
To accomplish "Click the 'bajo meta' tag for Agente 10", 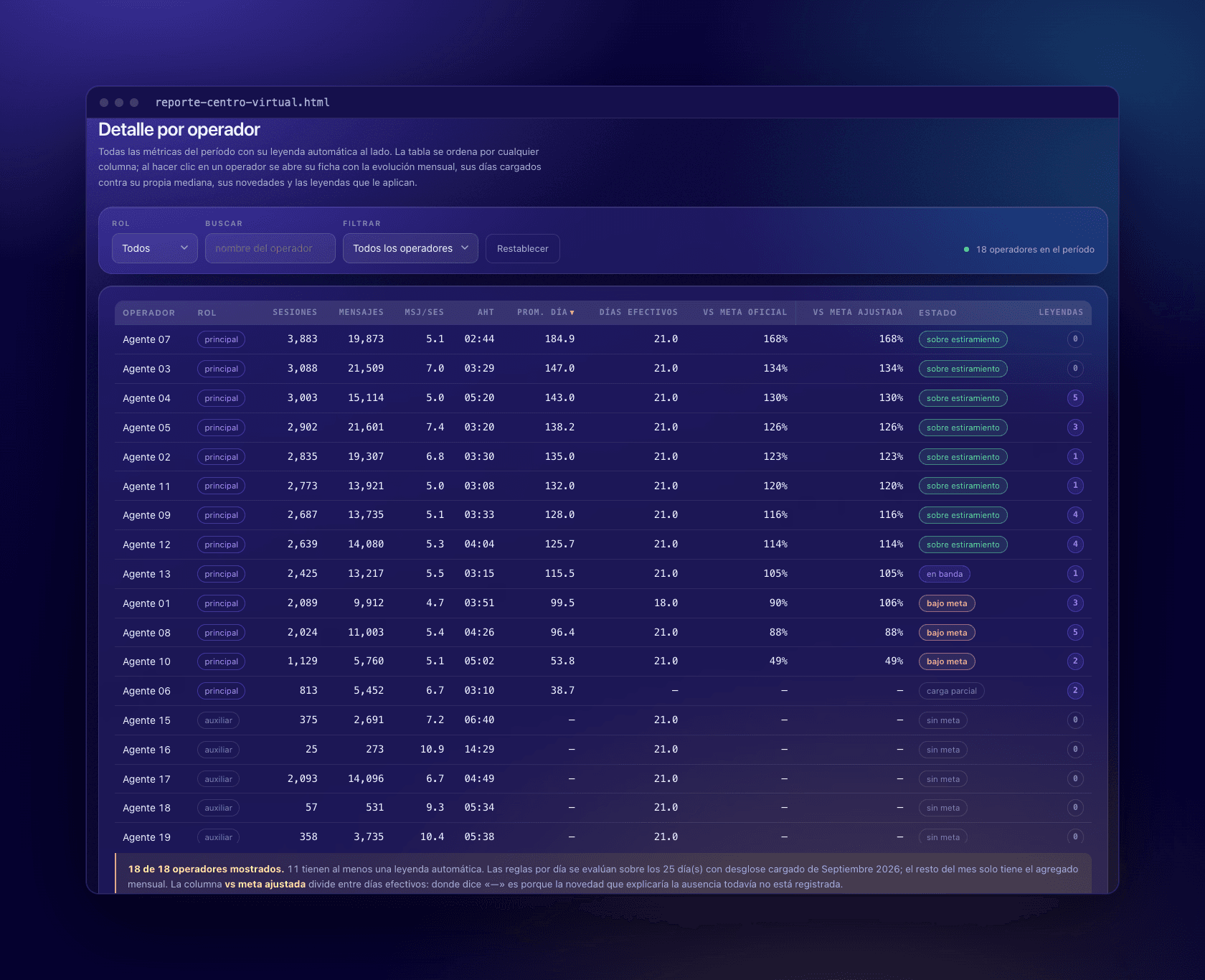I will click(x=947, y=661).
